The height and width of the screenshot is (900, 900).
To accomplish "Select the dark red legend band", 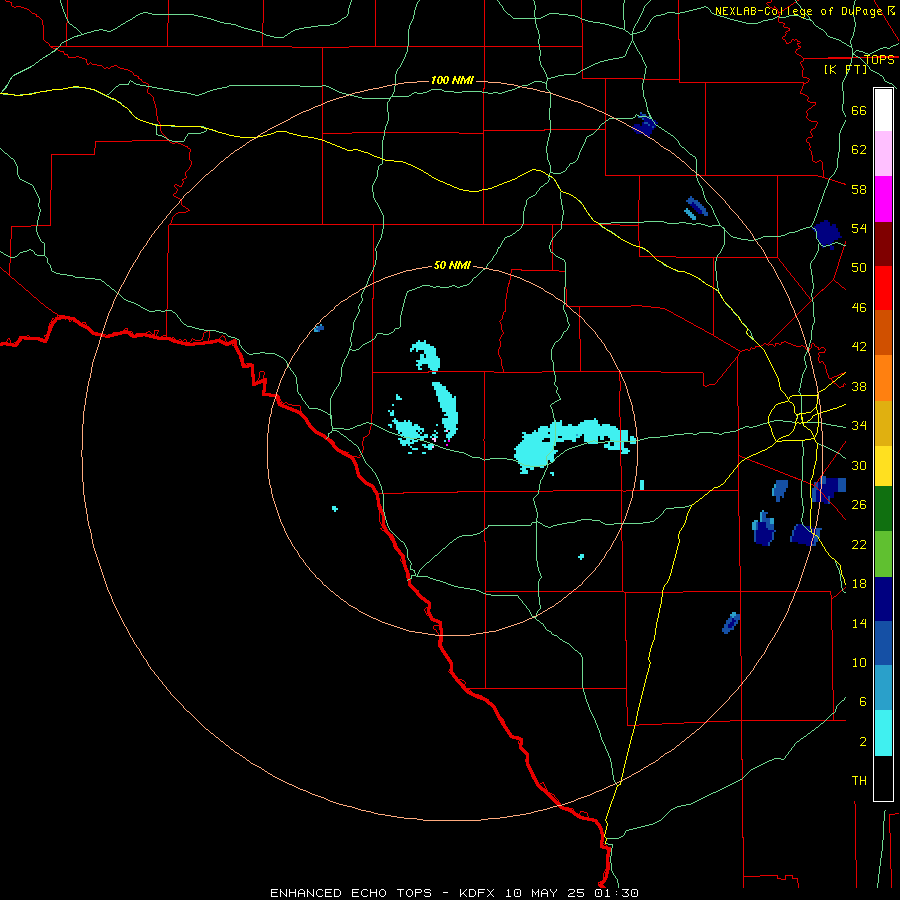I will 883,243.
